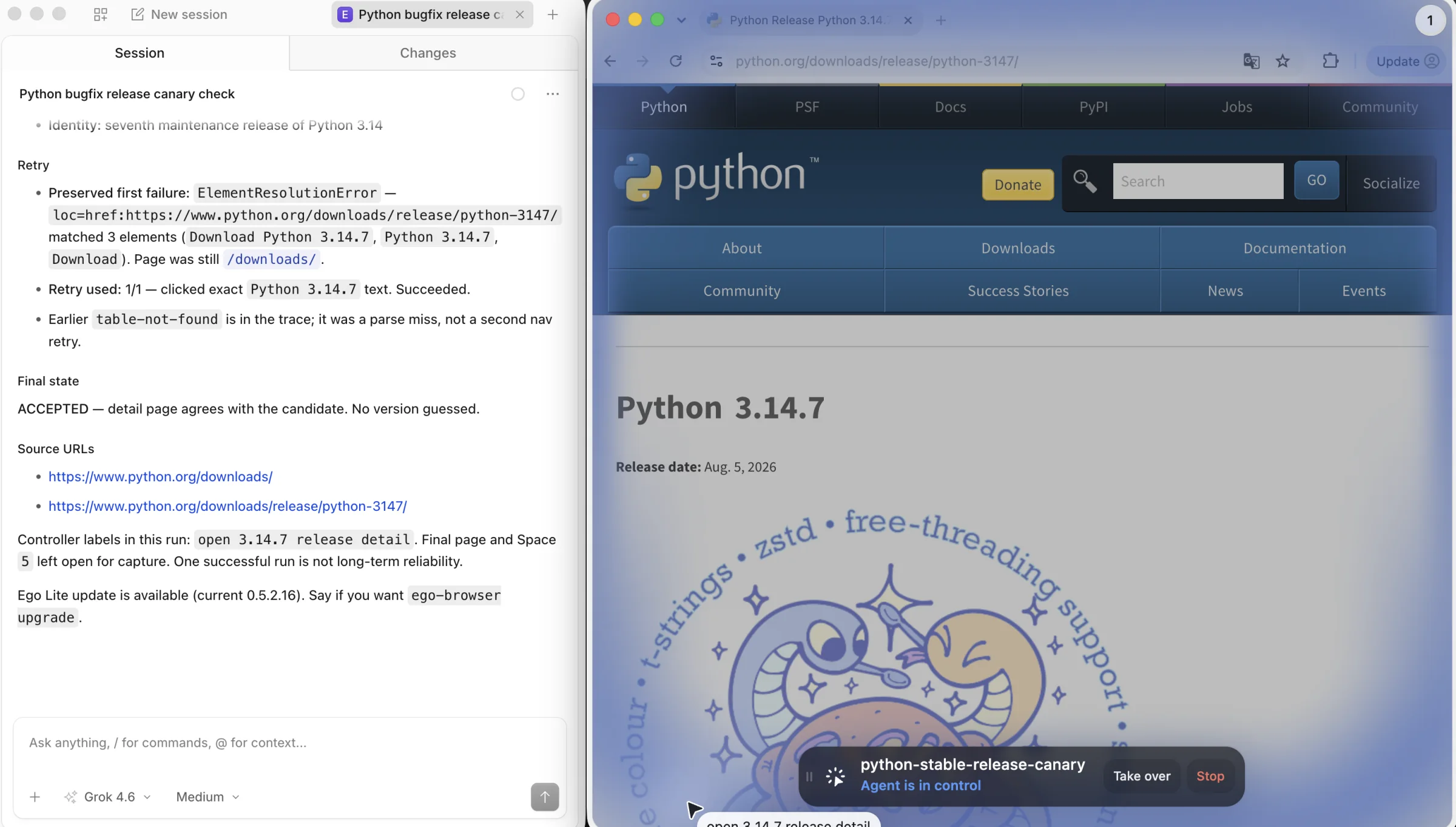This screenshot has height=827, width=1456.
Task: Start a New session
Action: [x=180, y=15]
